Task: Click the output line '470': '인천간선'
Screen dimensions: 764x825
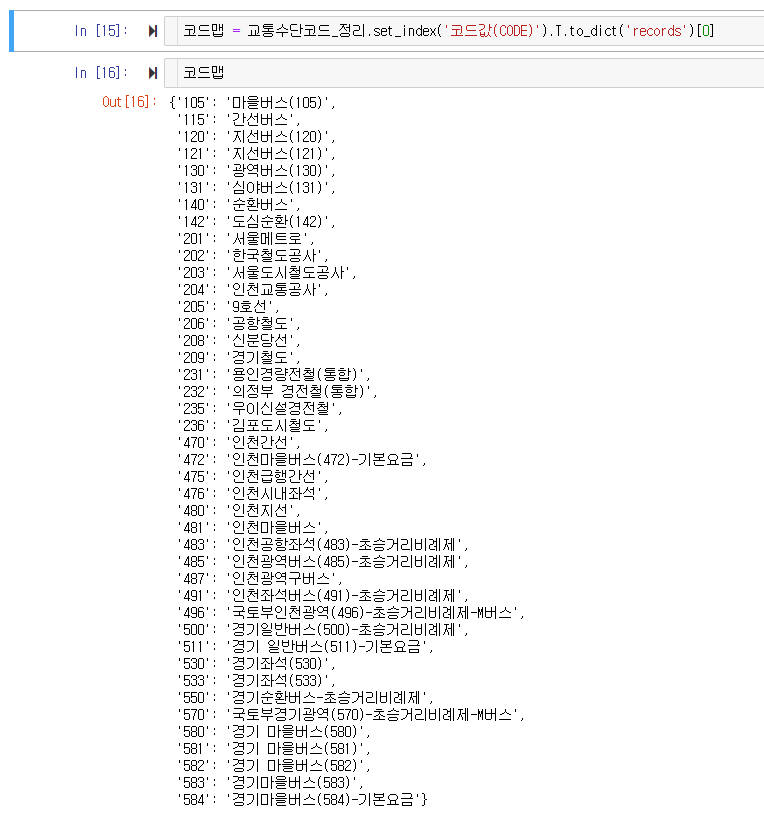Action: (238, 443)
